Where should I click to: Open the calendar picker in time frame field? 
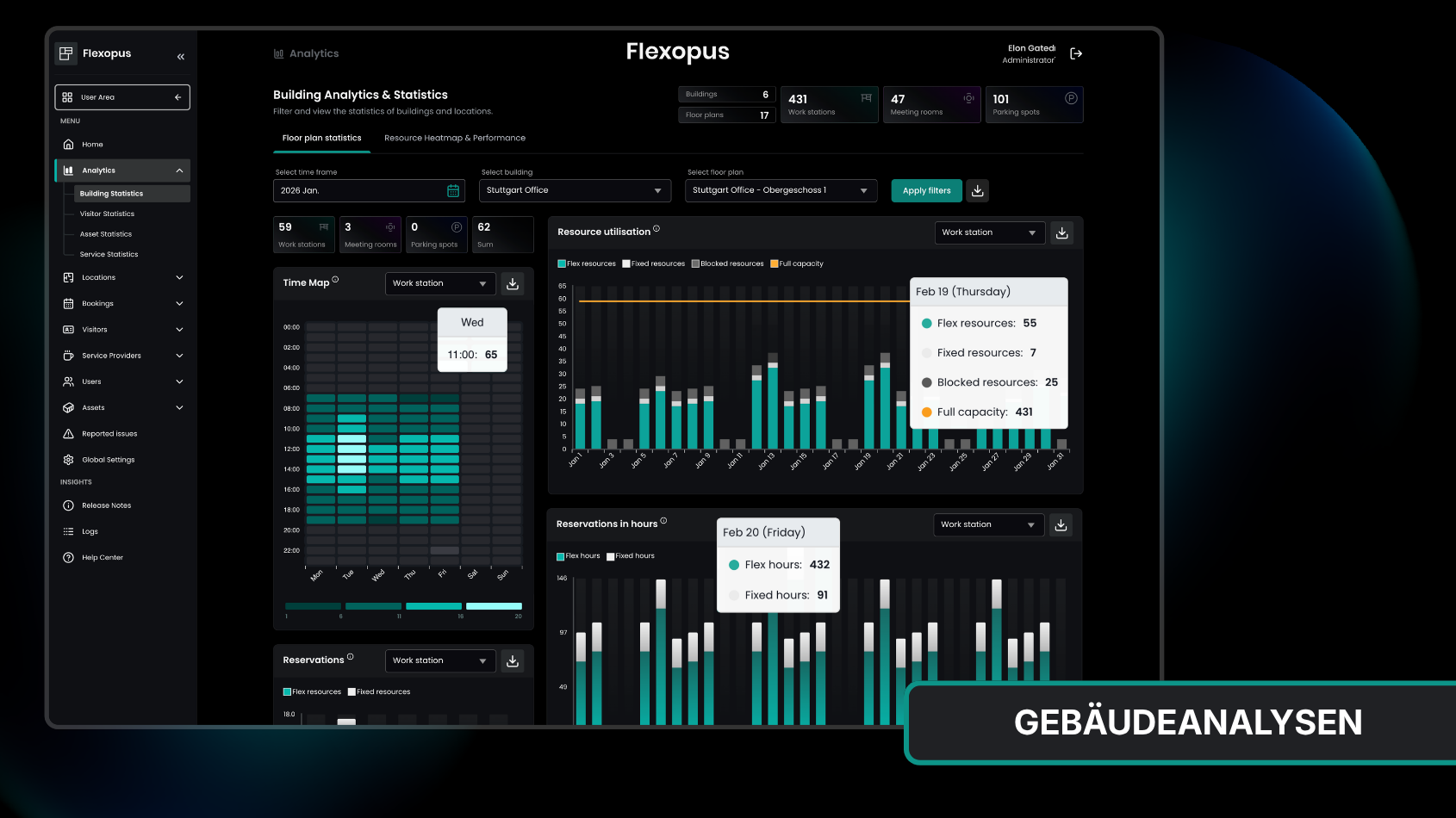point(453,191)
